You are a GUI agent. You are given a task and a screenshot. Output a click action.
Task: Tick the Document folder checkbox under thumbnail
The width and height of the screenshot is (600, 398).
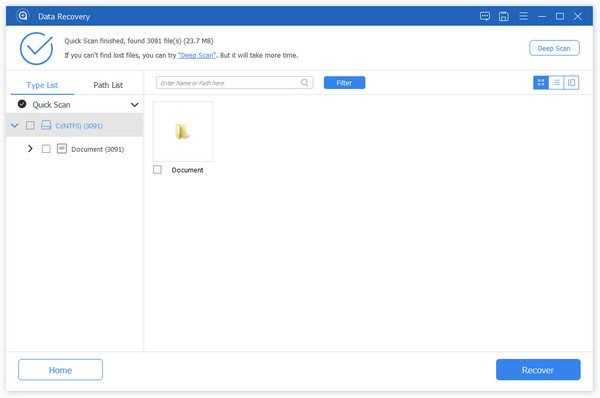point(157,170)
